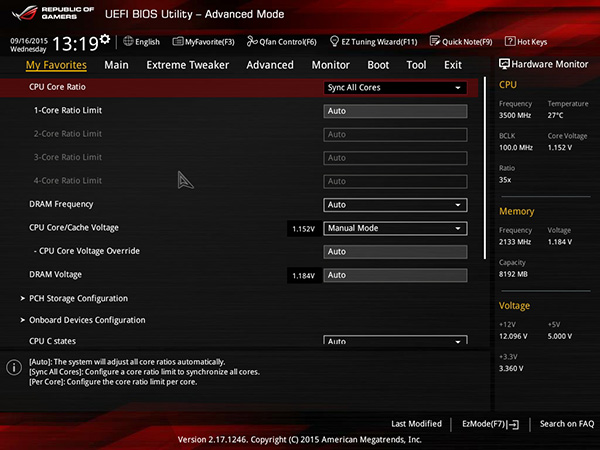Click the Version 2.17.1246 copyright text
Viewport: 600px width, 450px height.
pyautogui.click(x=300, y=439)
